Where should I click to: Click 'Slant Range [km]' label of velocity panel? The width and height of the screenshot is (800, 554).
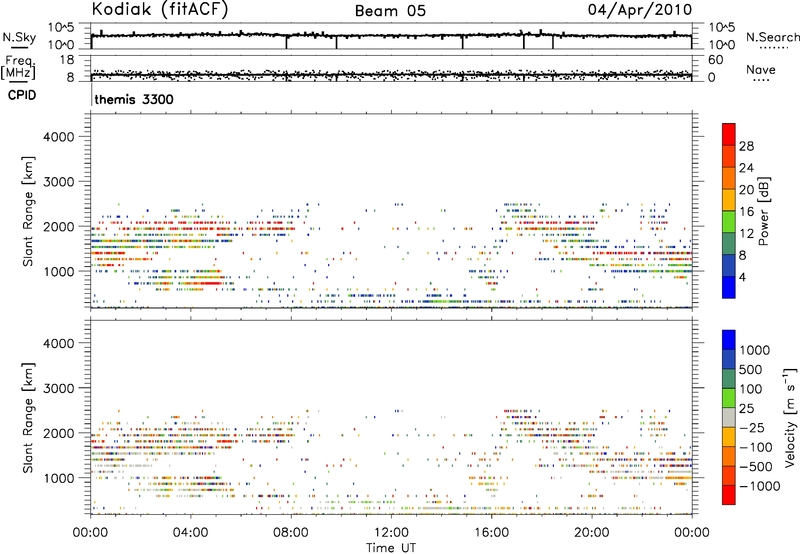click(29, 418)
